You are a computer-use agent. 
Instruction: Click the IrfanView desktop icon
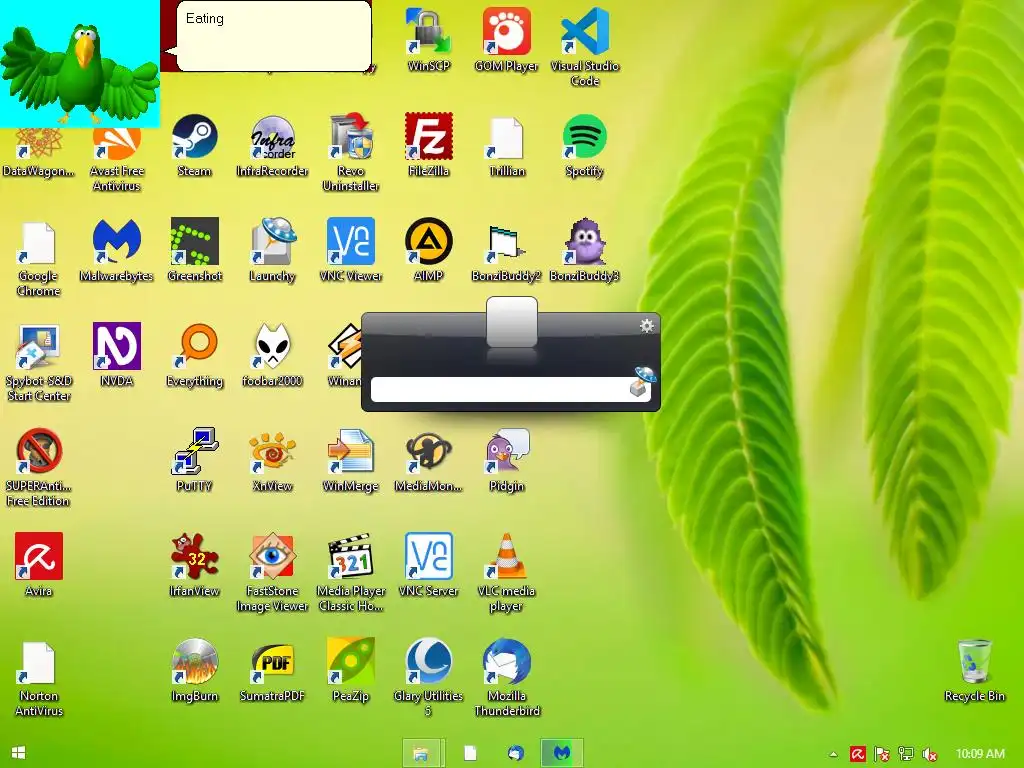195,565
